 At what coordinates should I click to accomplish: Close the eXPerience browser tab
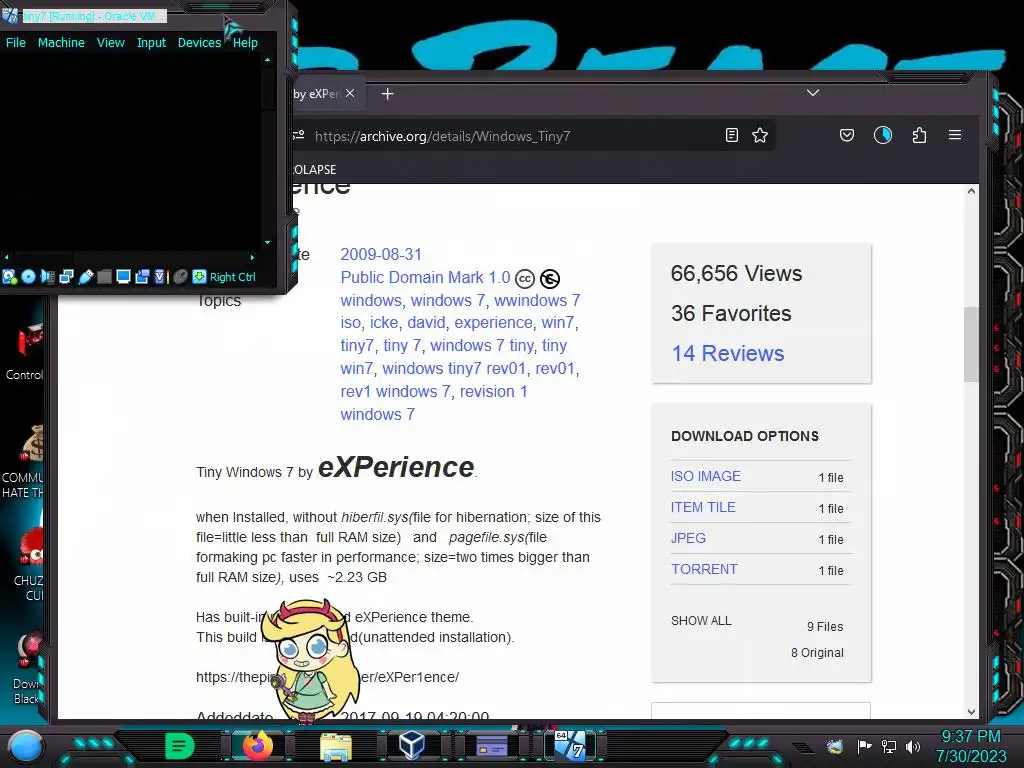click(x=350, y=93)
